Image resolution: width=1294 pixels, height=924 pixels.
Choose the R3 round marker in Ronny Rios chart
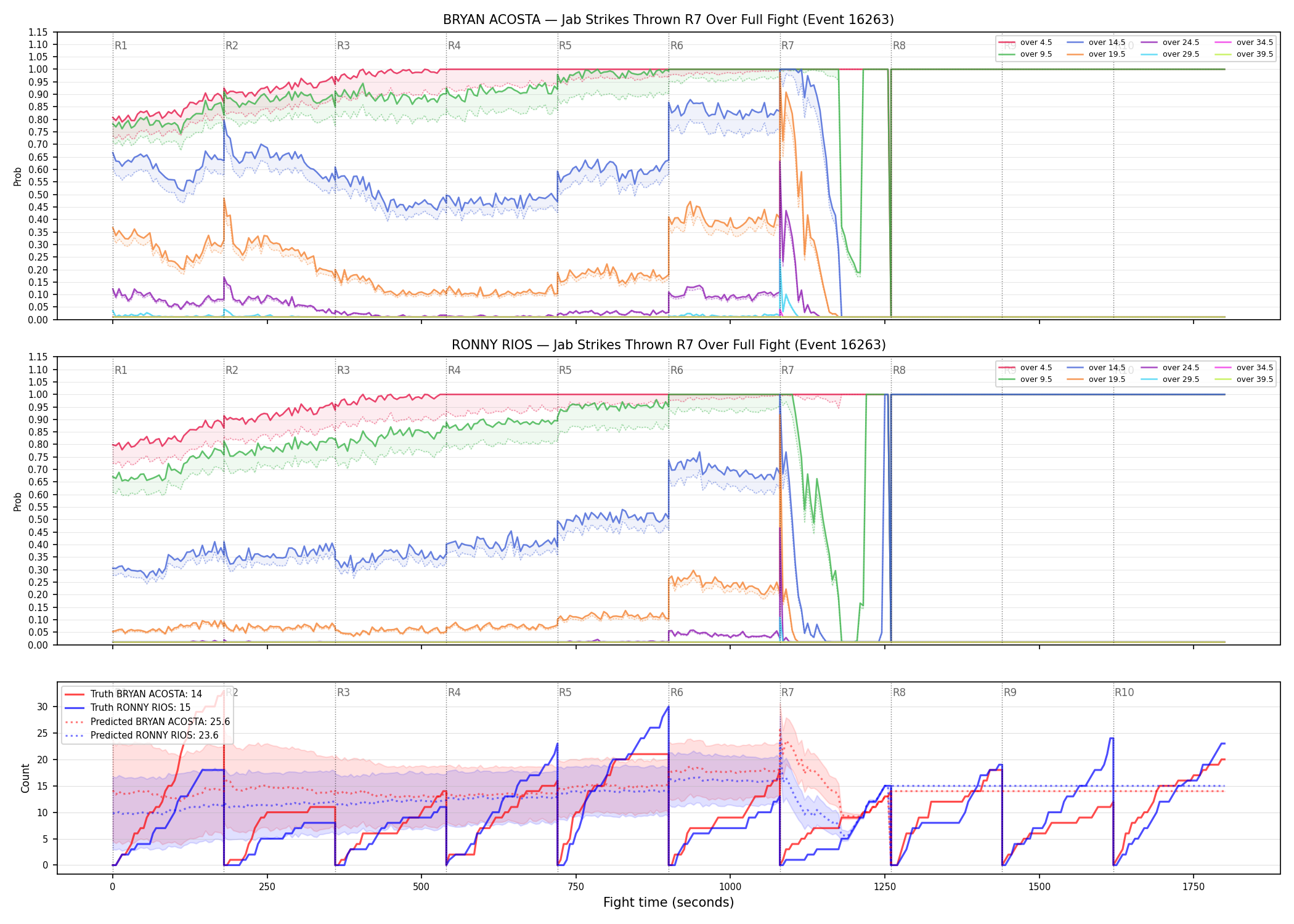click(x=343, y=370)
